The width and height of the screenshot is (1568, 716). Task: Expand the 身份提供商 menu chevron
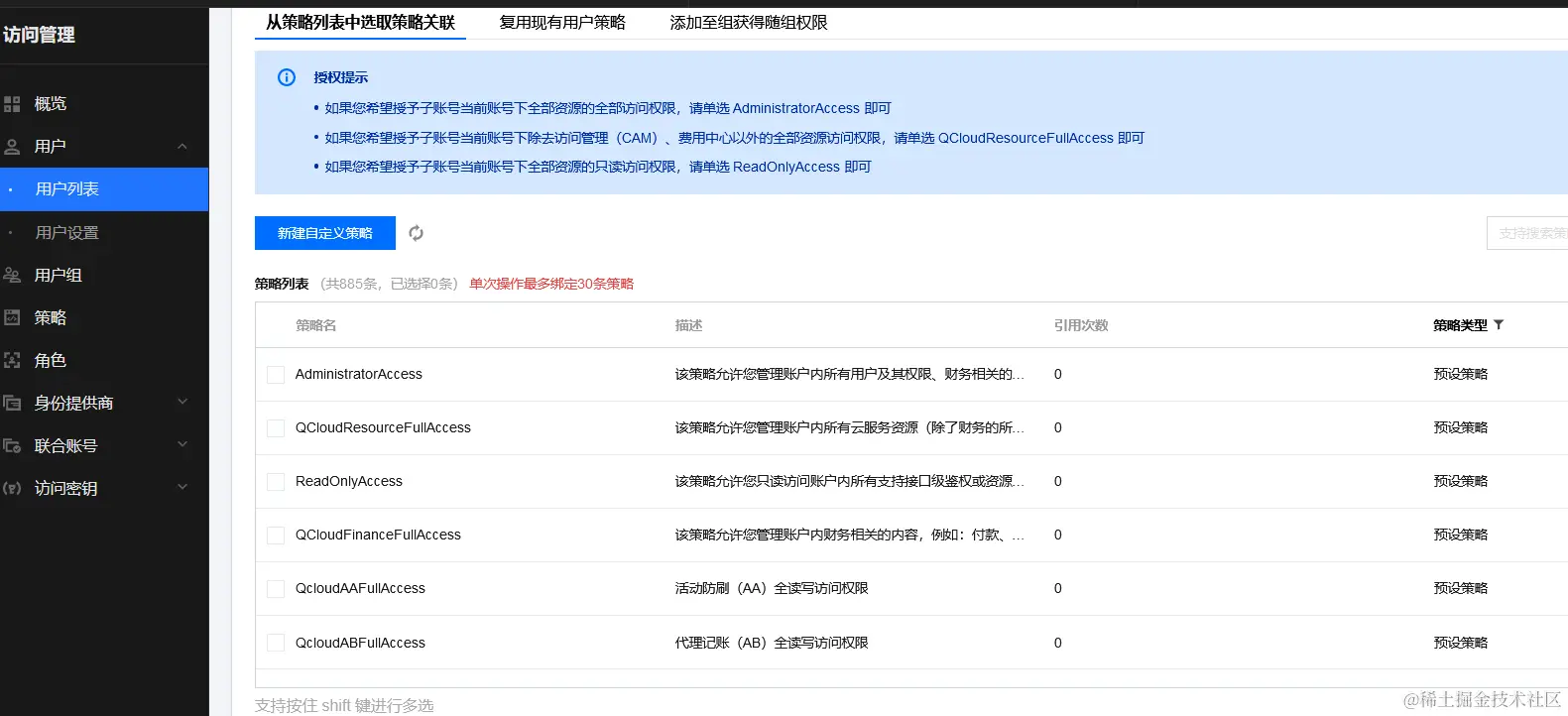click(x=182, y=402)
